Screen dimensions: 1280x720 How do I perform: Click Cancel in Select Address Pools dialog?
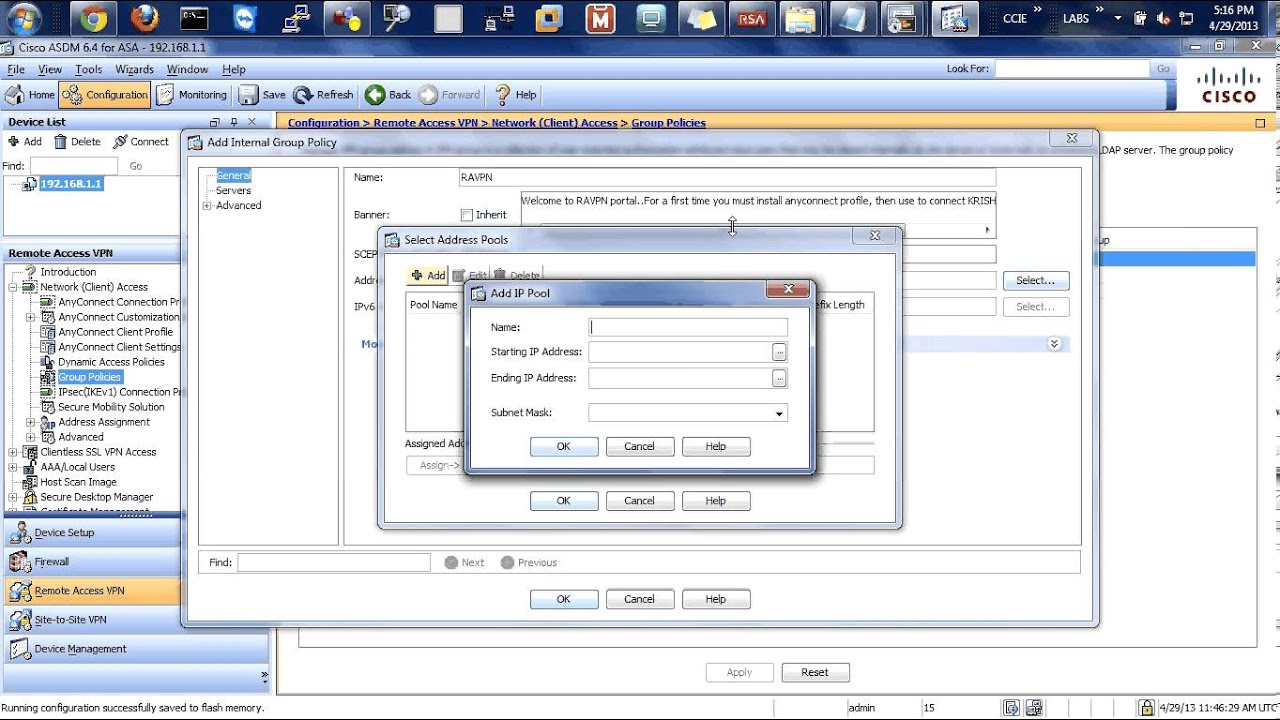click(640, 501)
